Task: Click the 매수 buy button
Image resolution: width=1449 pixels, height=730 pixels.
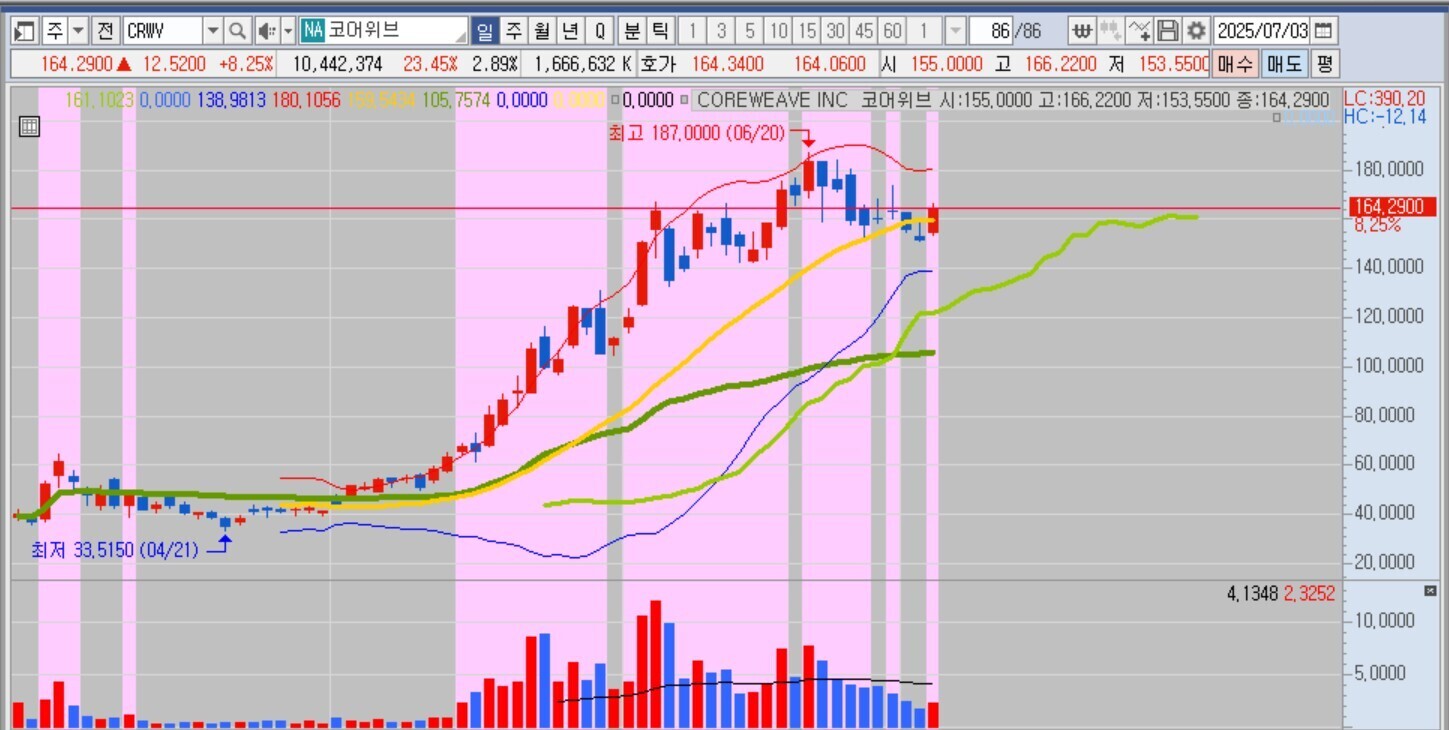Action: [x=1235, y=65]
